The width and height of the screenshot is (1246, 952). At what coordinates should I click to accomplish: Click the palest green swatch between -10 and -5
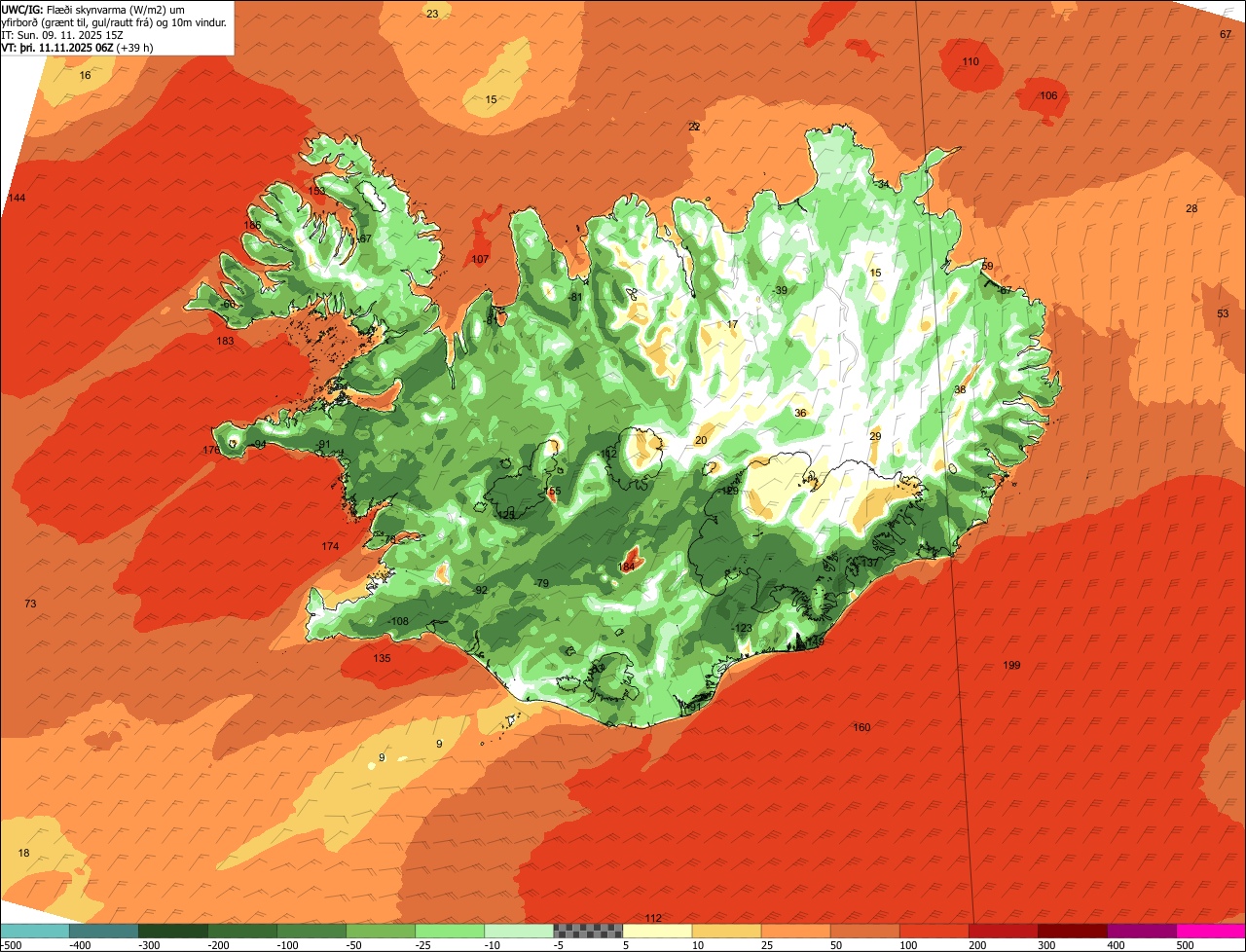519,931
